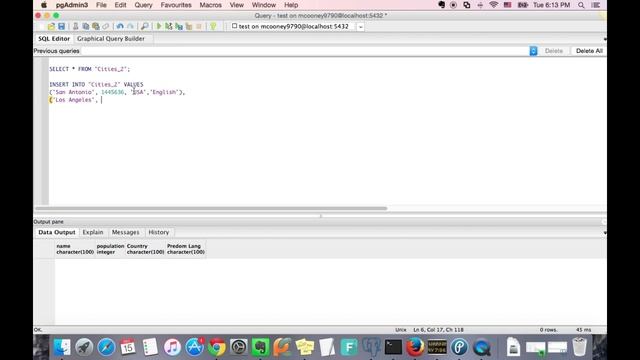640x360 pixels.
Task: Open the Favourites menu
Action: coord(176,5)
